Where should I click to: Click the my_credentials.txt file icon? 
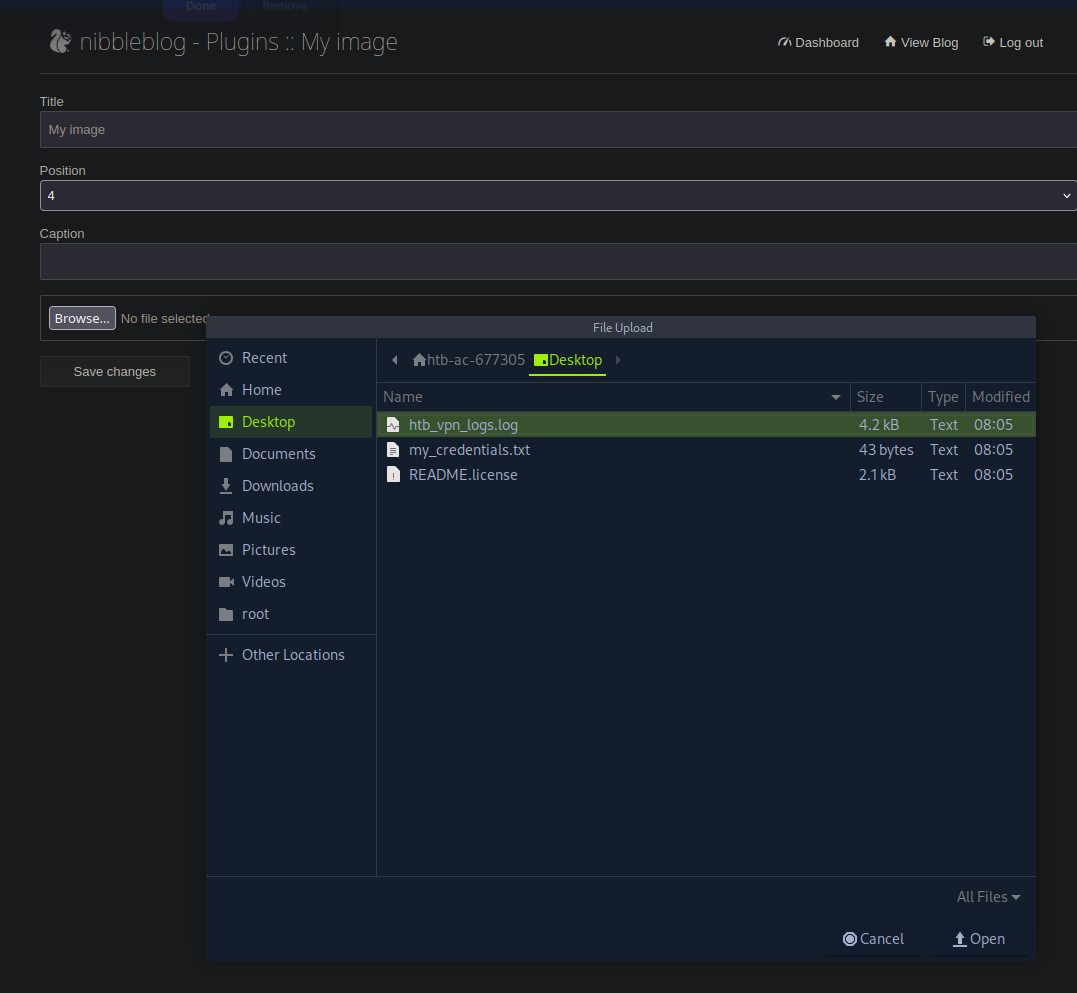(393, 450)
